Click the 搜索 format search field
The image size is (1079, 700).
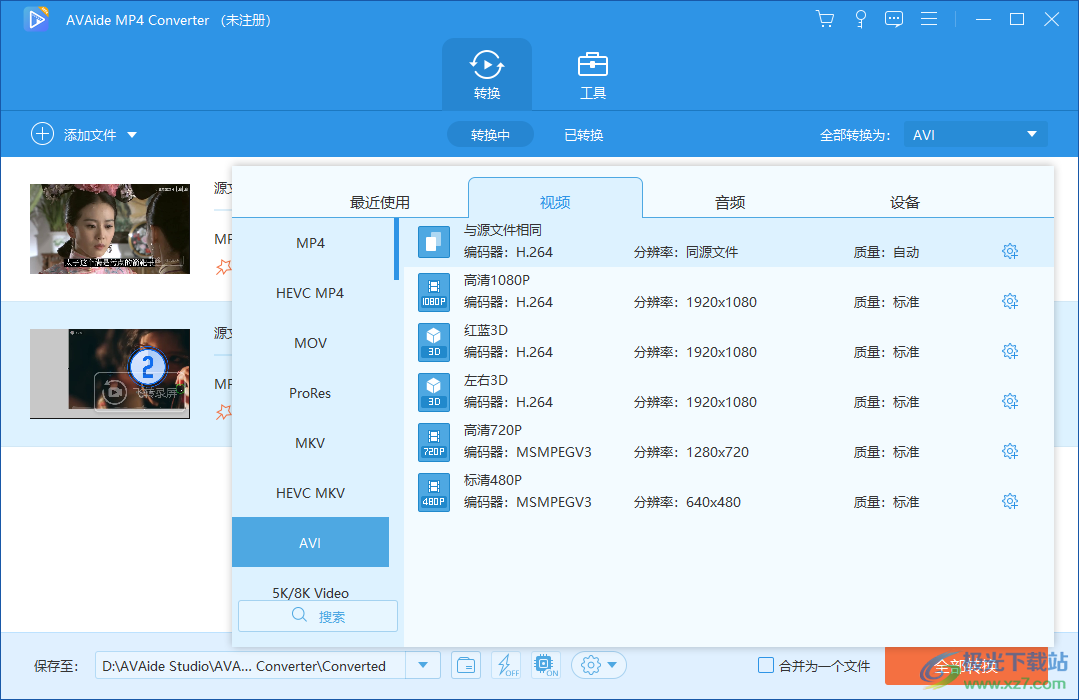(318, 616)
